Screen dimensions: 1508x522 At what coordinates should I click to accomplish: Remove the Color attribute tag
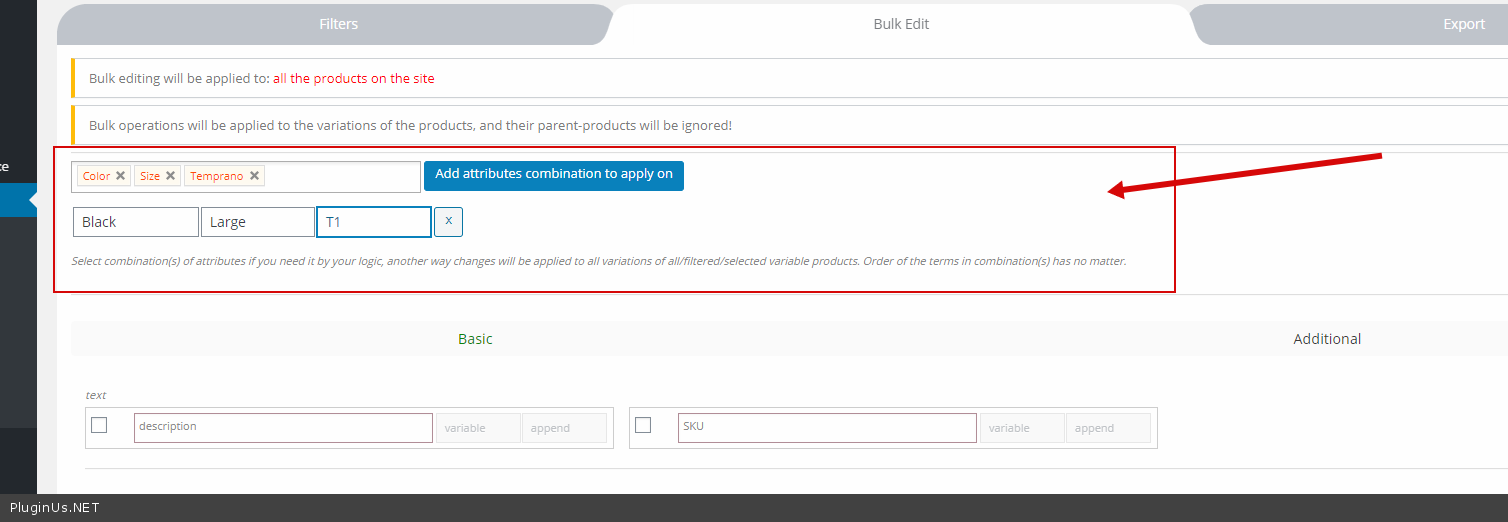coord(121,176)
